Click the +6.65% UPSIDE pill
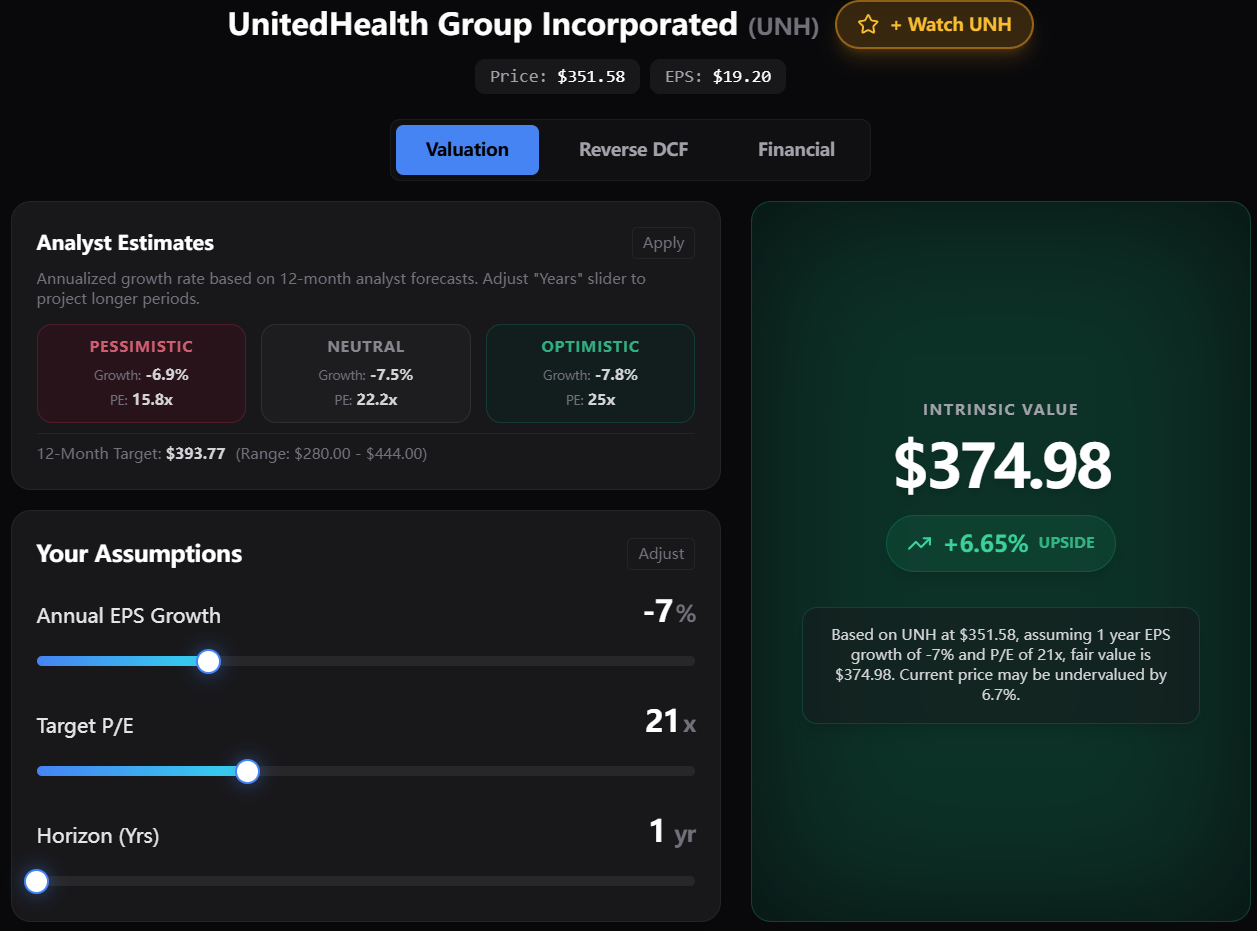The image size is (1257, 931). pos(1001,544)
